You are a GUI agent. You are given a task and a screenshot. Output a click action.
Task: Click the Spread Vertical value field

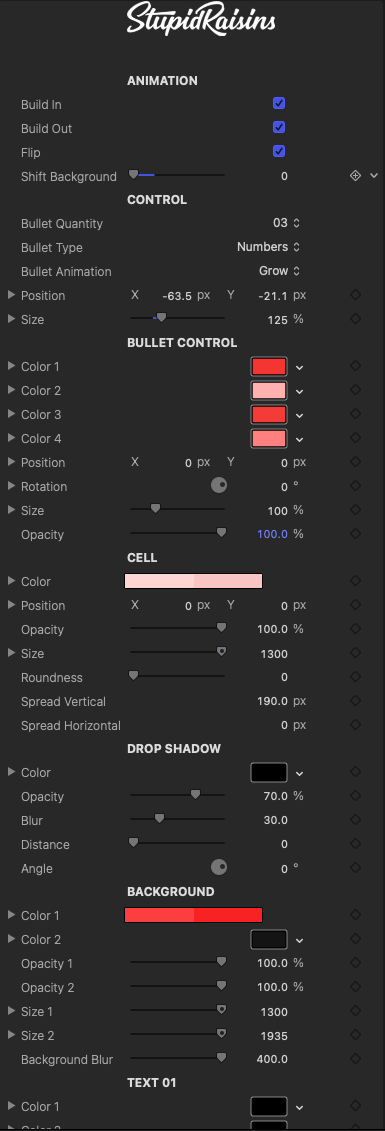[x=275, y=701]
